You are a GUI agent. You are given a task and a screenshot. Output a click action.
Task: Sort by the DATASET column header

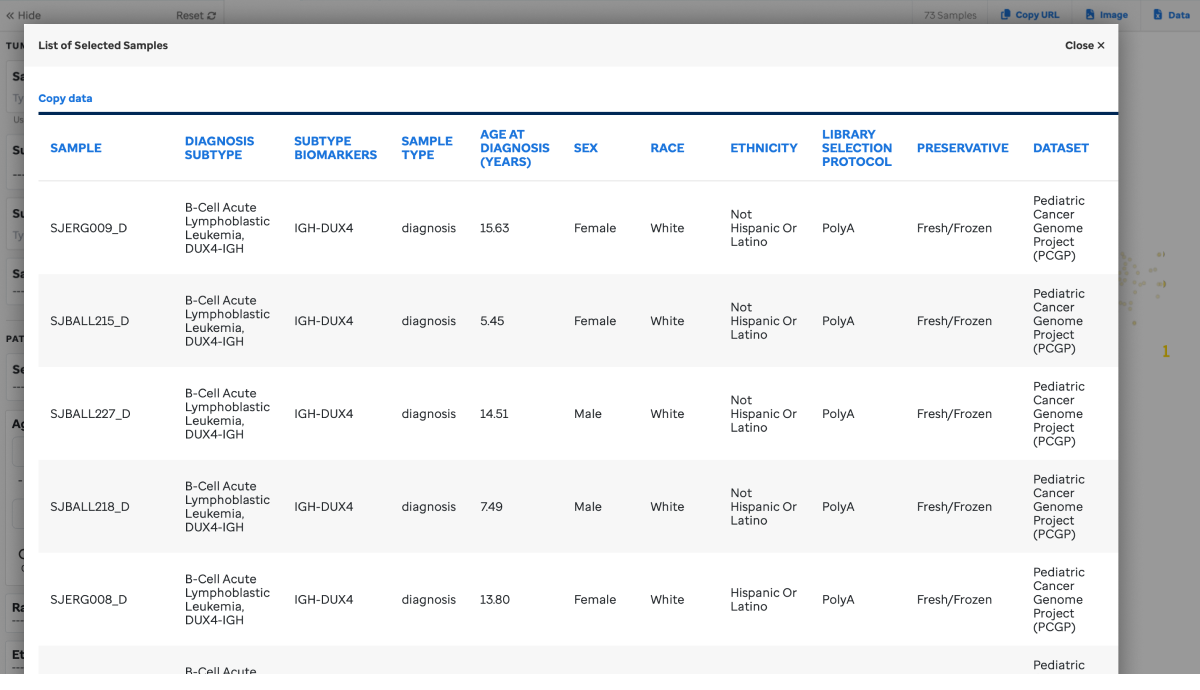coord(1061,148)
